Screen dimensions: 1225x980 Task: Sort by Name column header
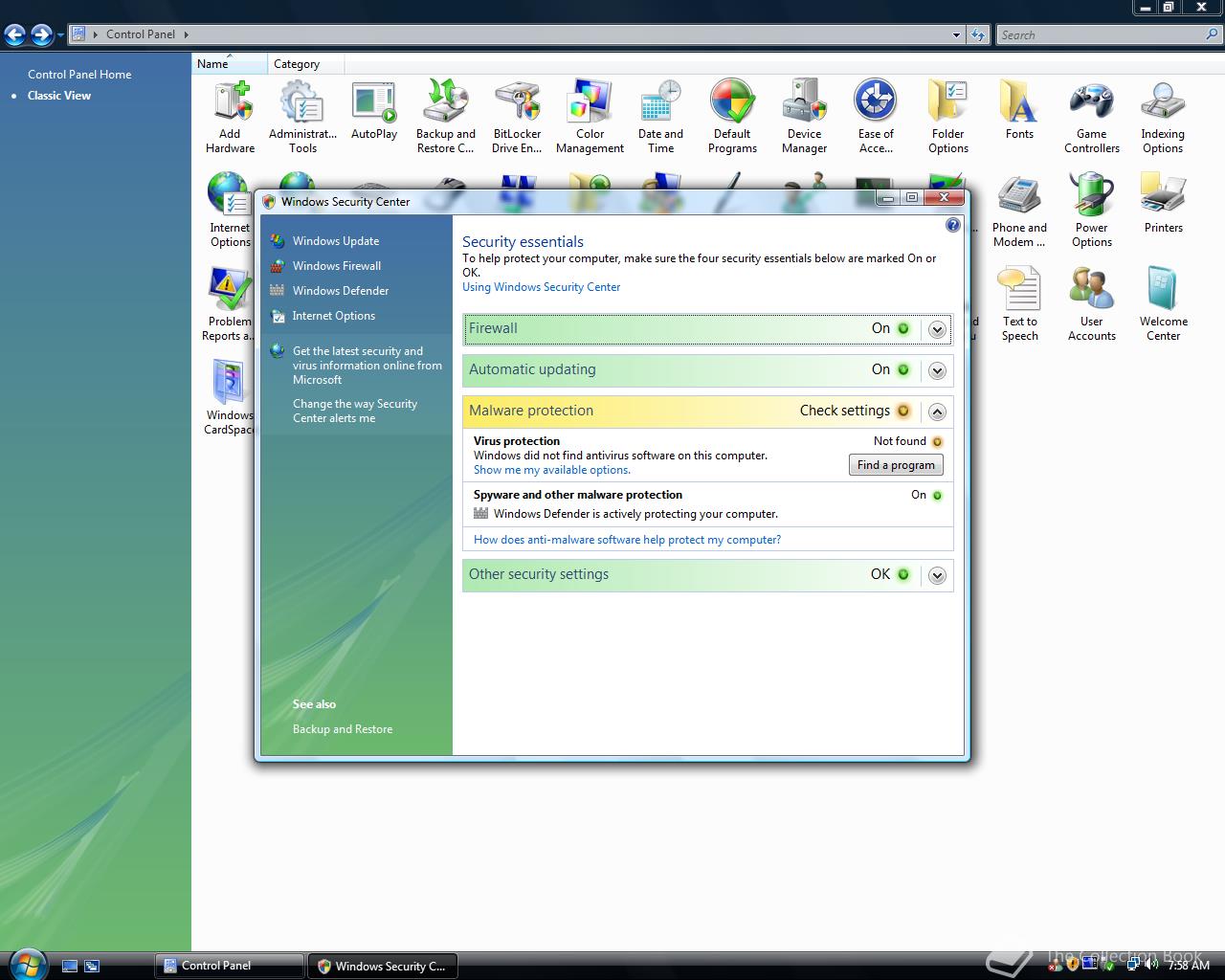(230, 64)
